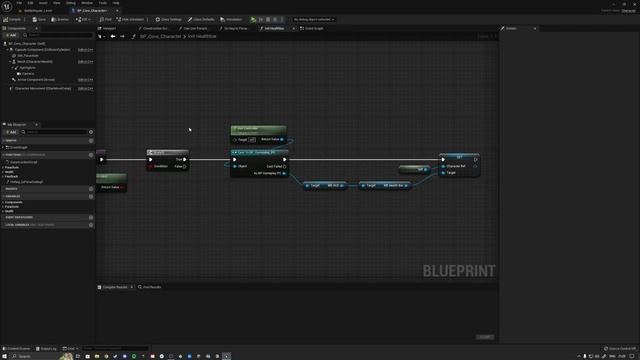The height and width of the screenshot is (360, 640).
Task: Switch to the Compiler Results tab
Action: [x=115, y=287]
